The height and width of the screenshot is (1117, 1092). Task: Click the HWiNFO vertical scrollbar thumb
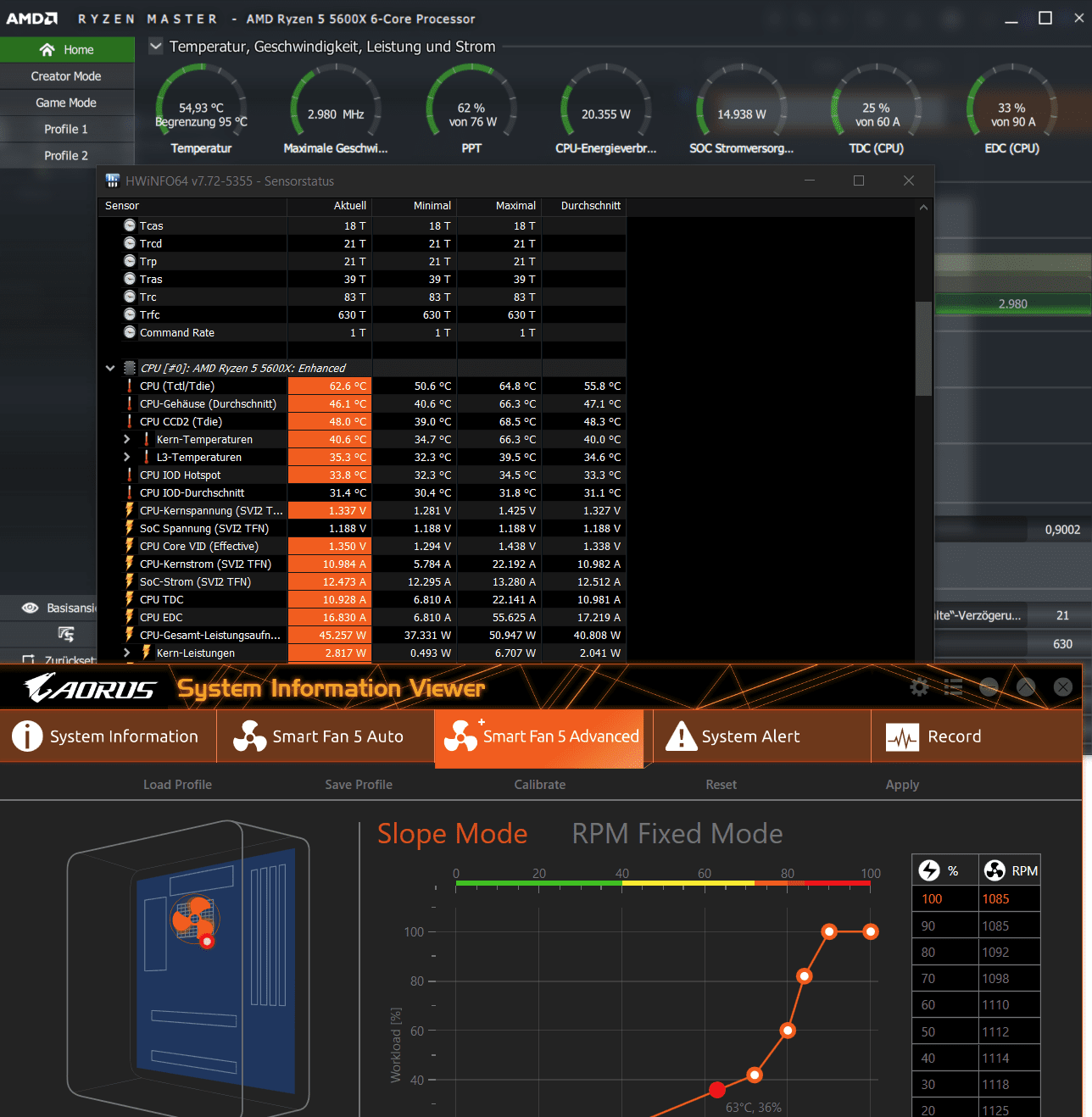pos(923,348)
